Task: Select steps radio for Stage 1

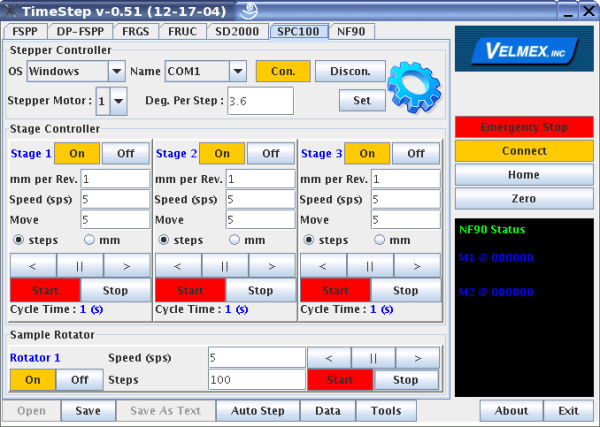Action: pyautogui.click(x=18, y=240)
